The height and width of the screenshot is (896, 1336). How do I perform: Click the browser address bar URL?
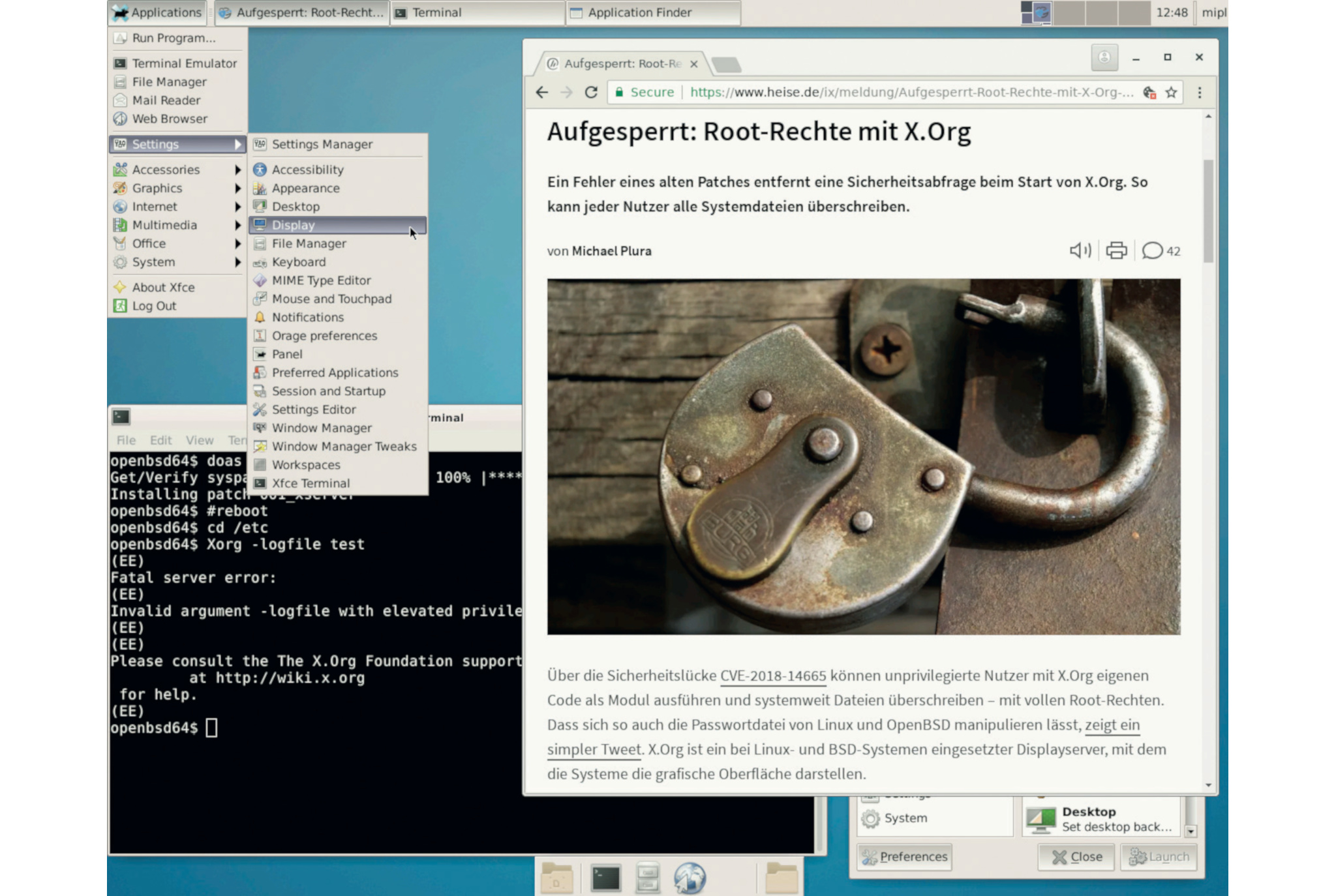click(911, 93)
